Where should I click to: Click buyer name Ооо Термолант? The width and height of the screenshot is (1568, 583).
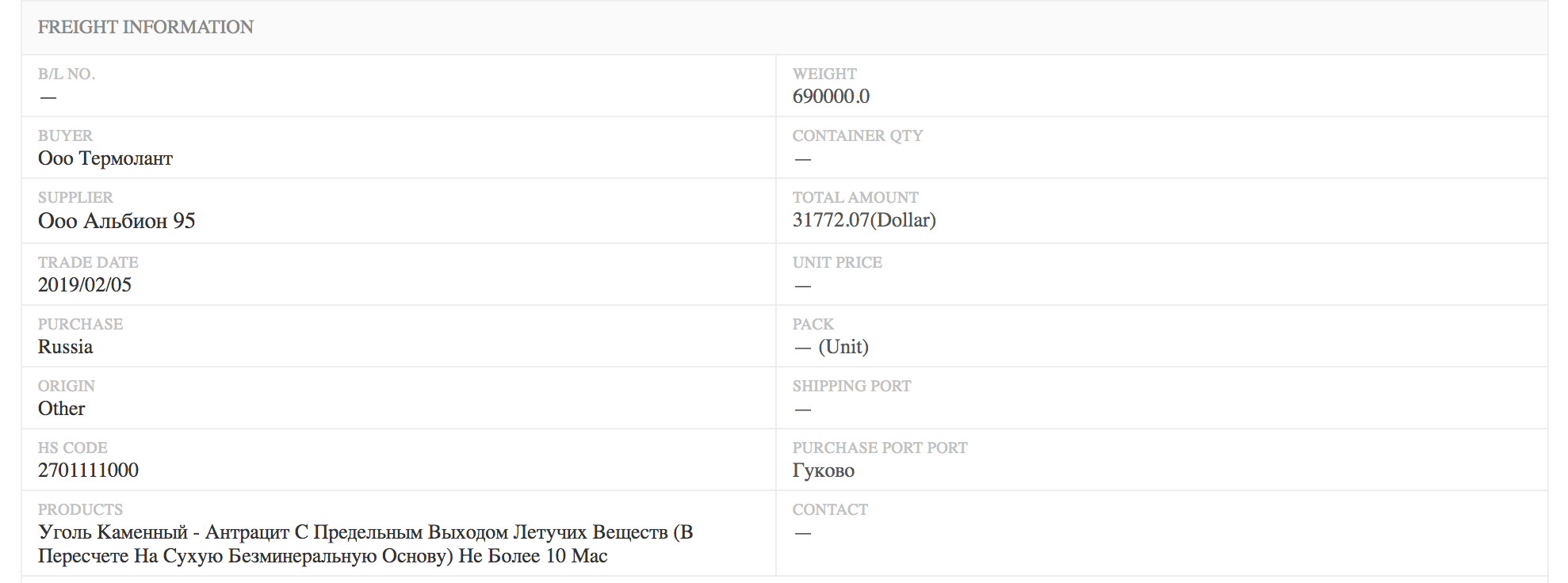pyautogui.click(x=105, y=158)
